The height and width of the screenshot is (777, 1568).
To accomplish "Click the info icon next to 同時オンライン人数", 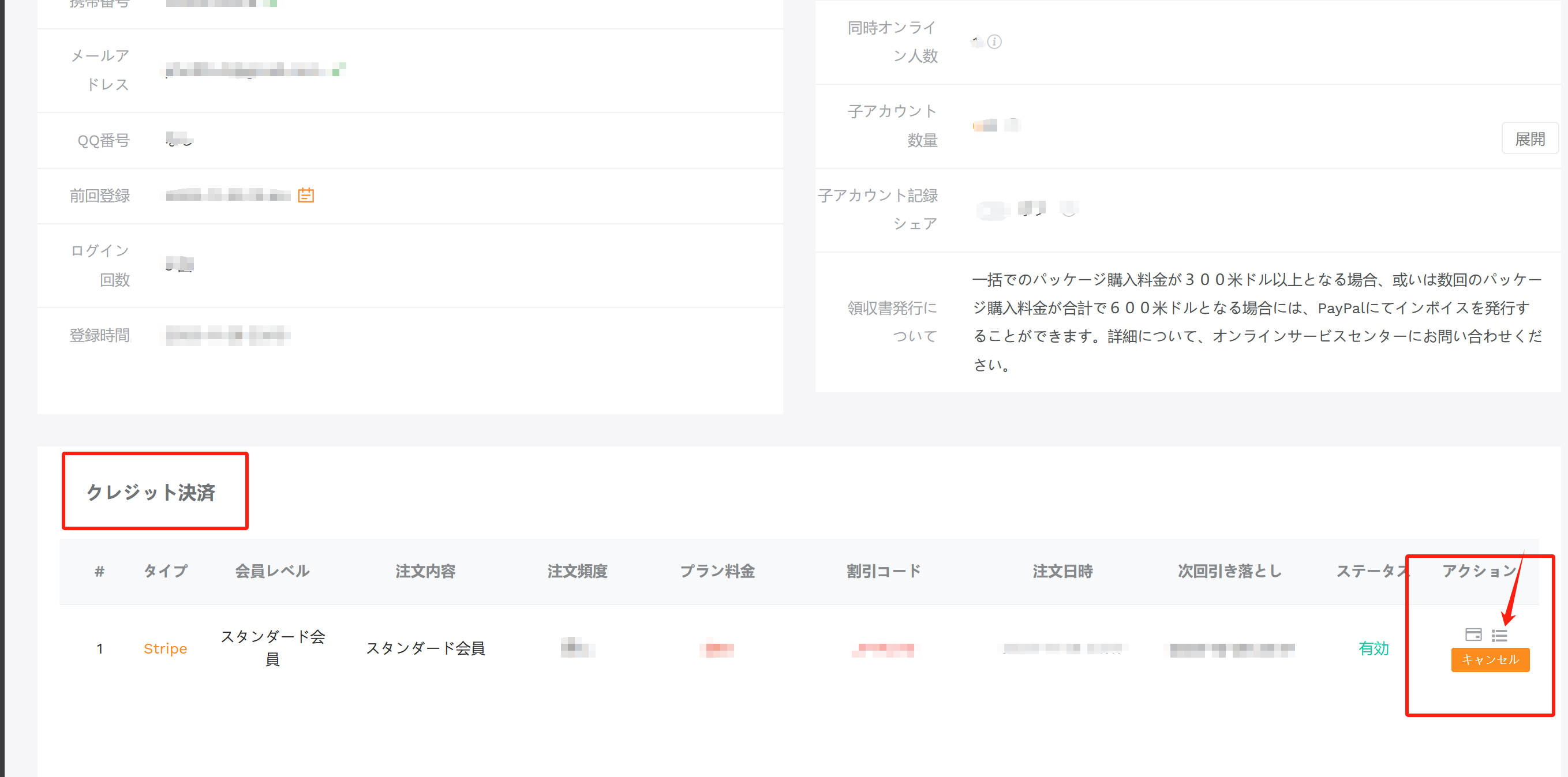I will 994,42.
